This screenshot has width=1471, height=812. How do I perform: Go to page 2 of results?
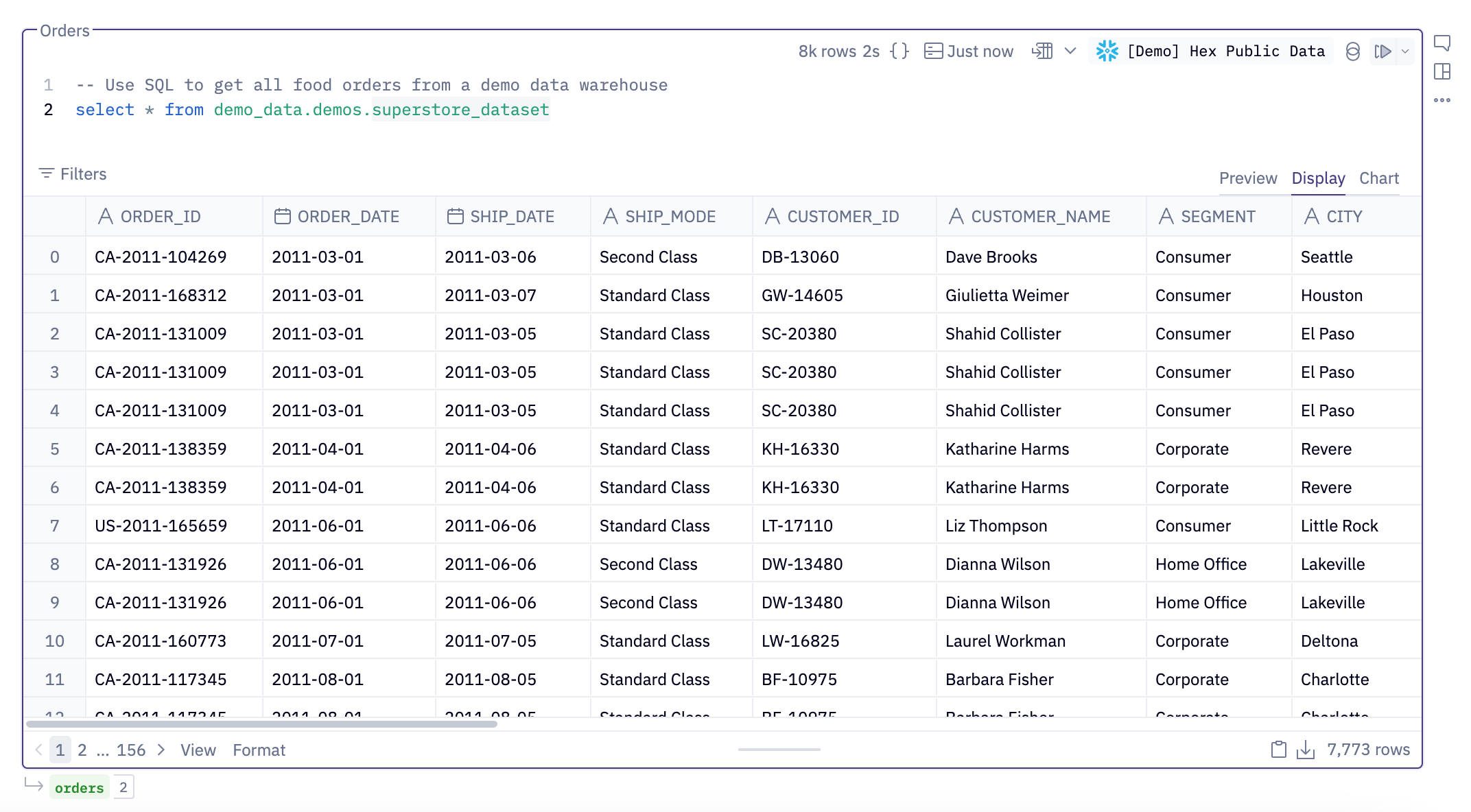[82, 750]
